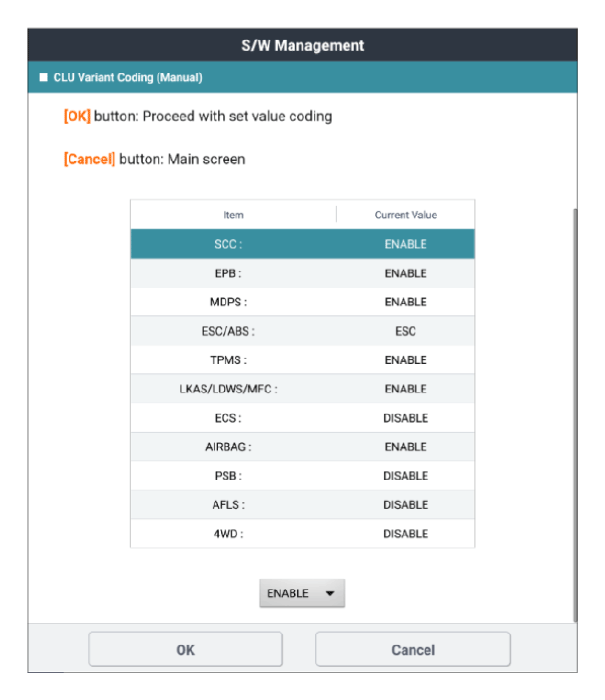605x700 pixels.
Task: Click the ENABLE combo box label
Action: pyautogui.click(x=288, y=593)
